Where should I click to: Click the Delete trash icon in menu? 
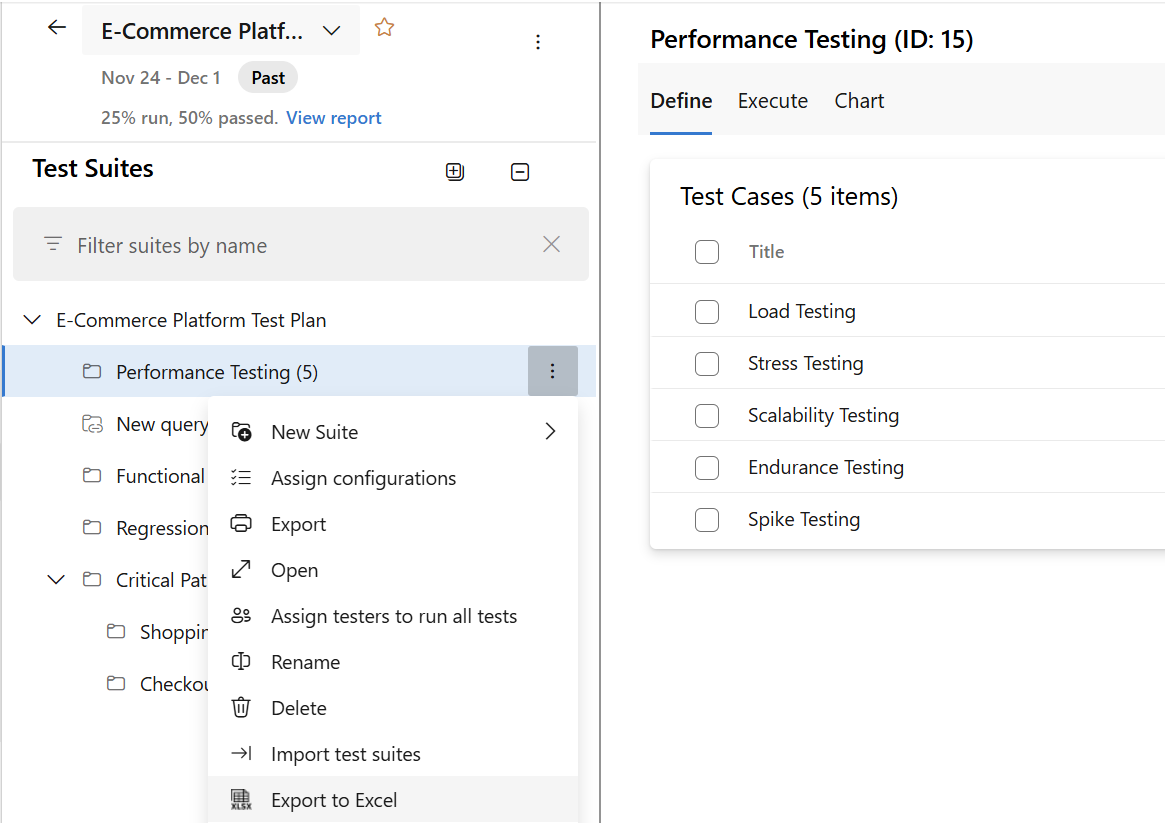(x=241, y=707)
